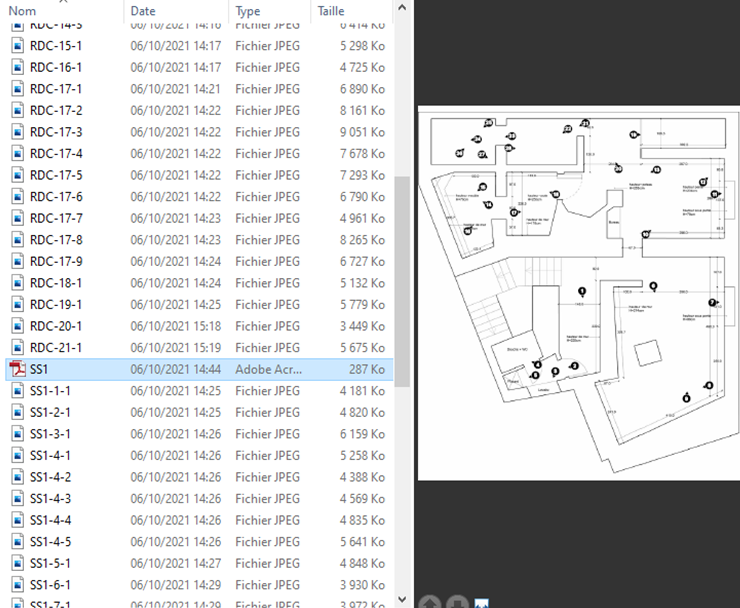This screenshot has height=608, width=740.
Task: Click the image icon next to SS1-1-1
Action: 17,391
